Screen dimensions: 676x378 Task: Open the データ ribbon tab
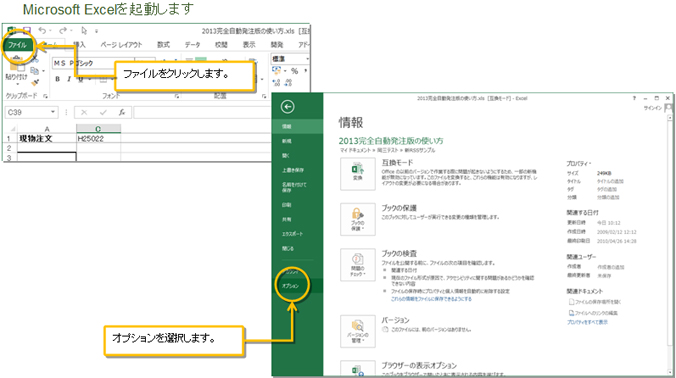point(192,45)
